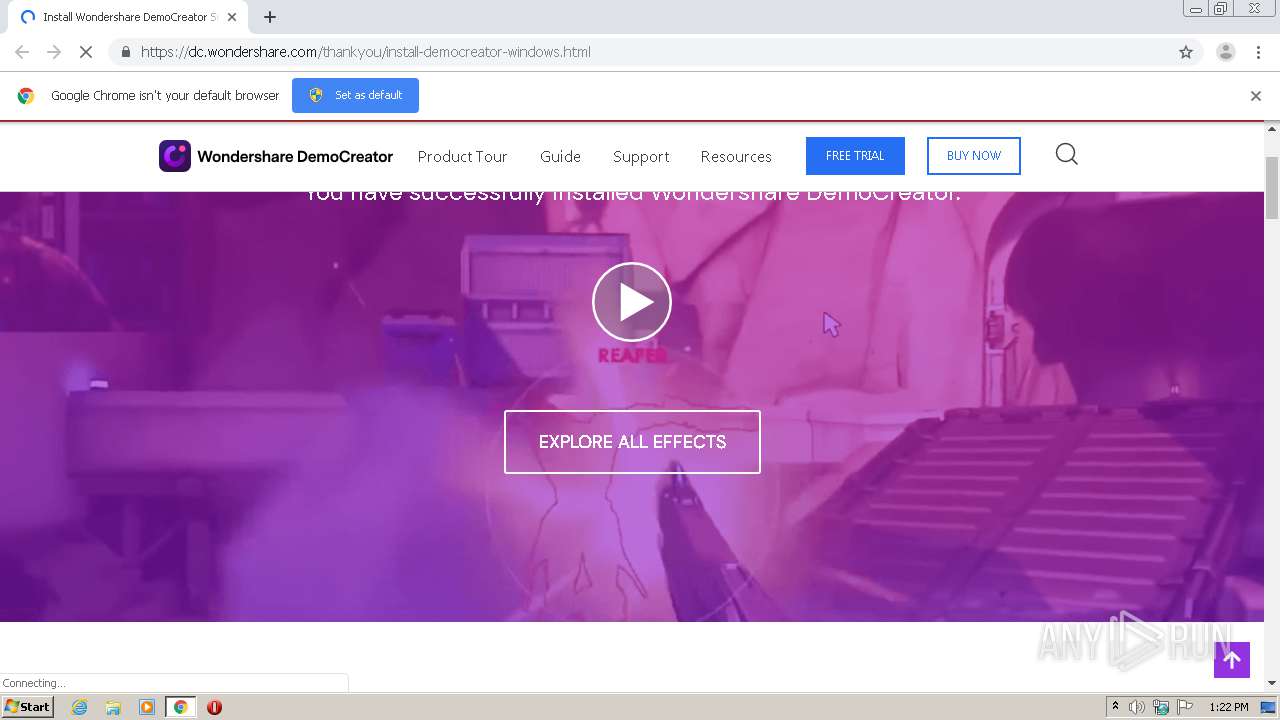1280x720 pixels.
Task: Click the page vertical scrollbar thumb
Action: 1272,188
